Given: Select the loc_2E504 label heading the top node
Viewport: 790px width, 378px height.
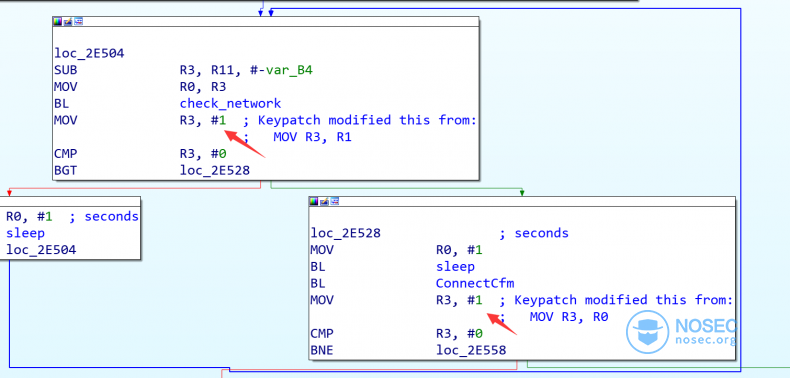Looking at the screenshot, I should [x=89, y=53].
